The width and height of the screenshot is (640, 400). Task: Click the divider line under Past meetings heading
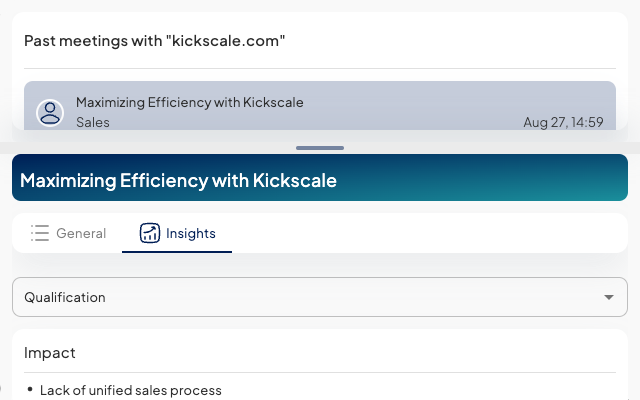coord(320,68)
